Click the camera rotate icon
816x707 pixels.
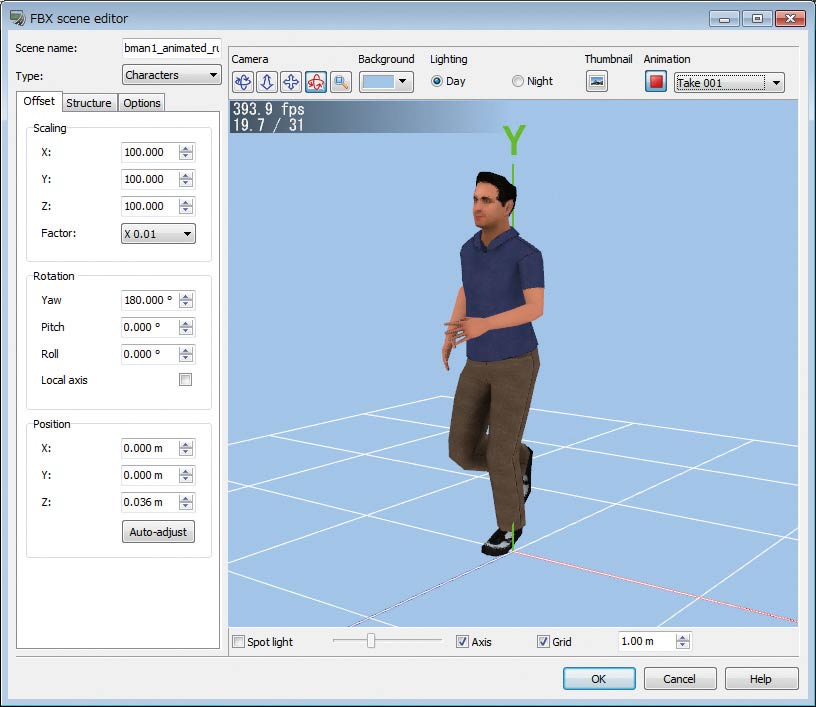[x=243, y=82]
